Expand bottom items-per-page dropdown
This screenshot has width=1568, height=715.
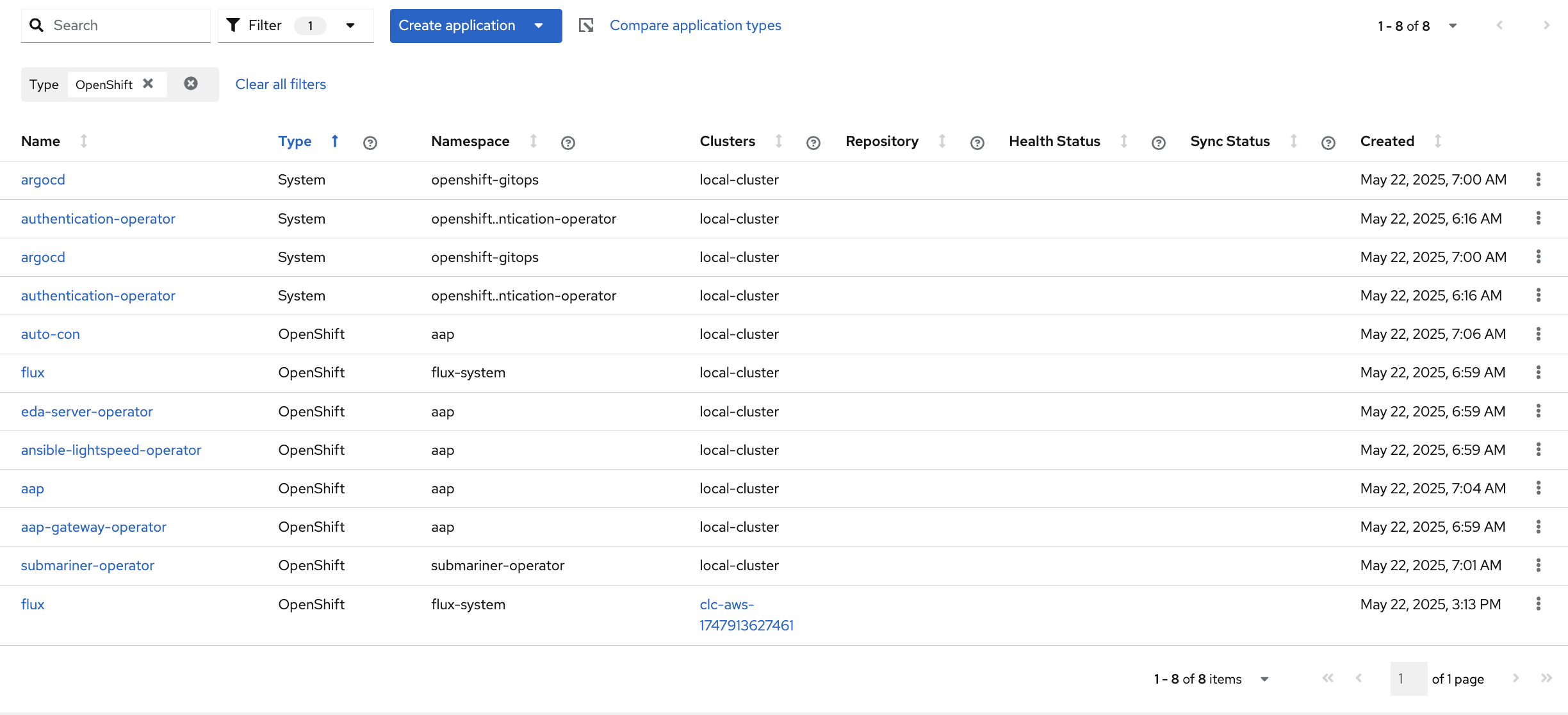pos(1264,679)
